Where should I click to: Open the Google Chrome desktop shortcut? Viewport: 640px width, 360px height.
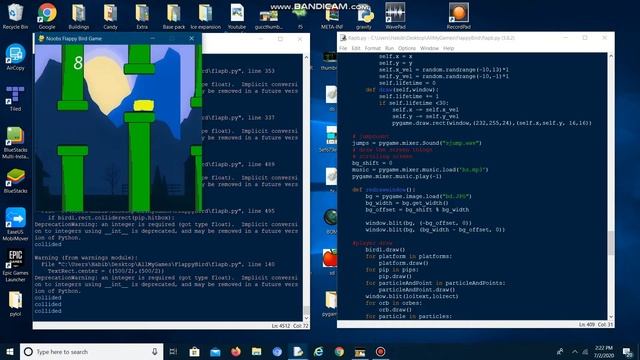tap(47, 16)
